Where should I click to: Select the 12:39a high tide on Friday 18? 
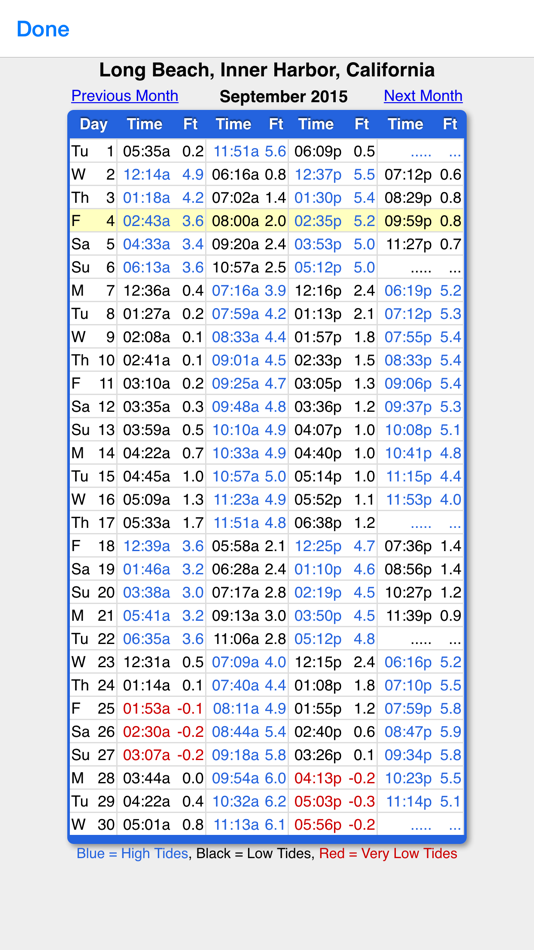(147, 546)
